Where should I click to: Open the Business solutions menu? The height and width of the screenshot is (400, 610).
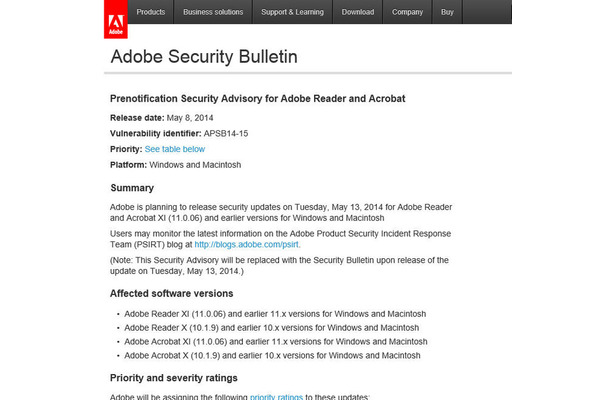[213, 12]
